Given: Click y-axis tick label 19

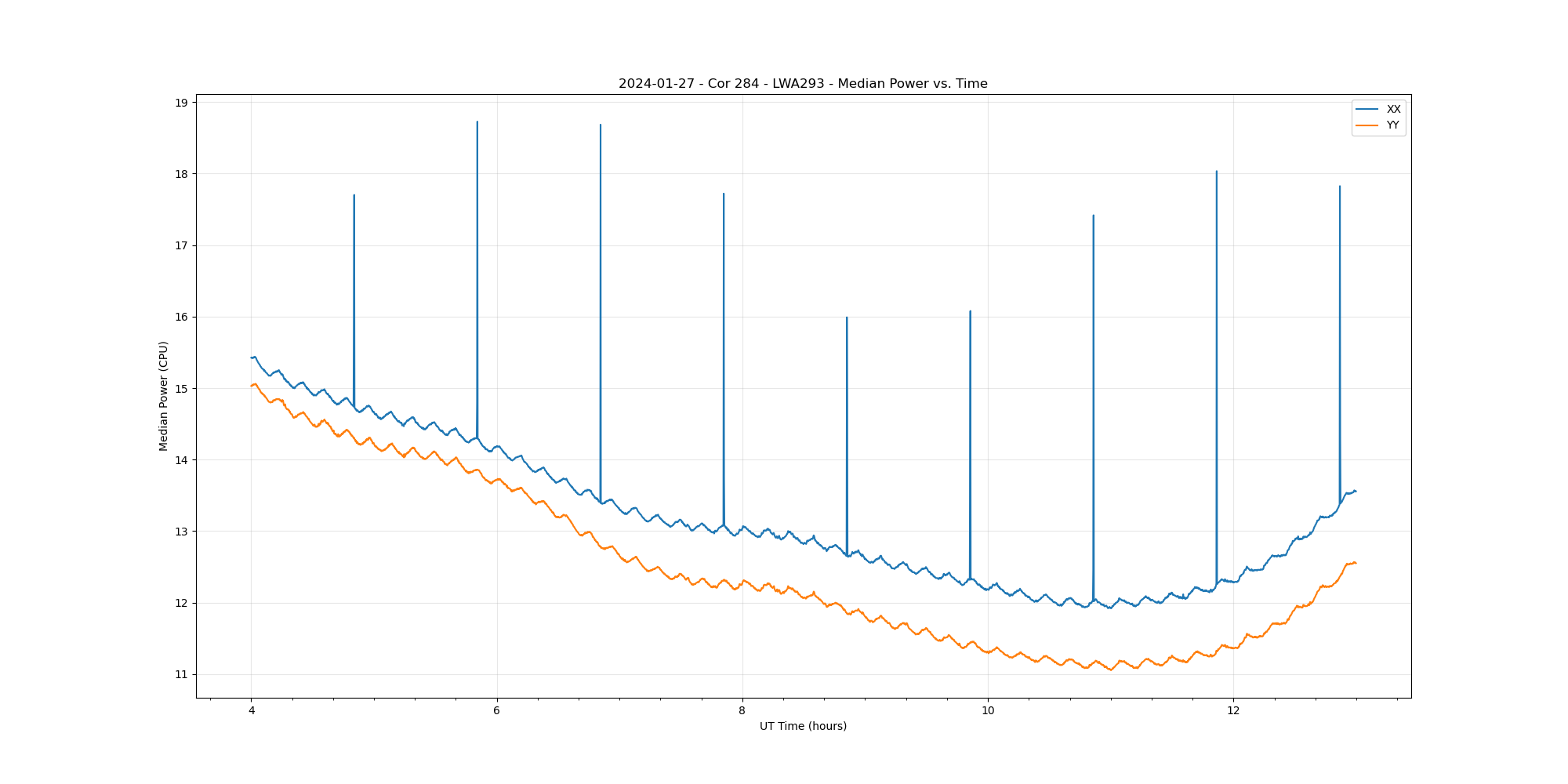Looking at the screenshot, I should coord(181,103).
